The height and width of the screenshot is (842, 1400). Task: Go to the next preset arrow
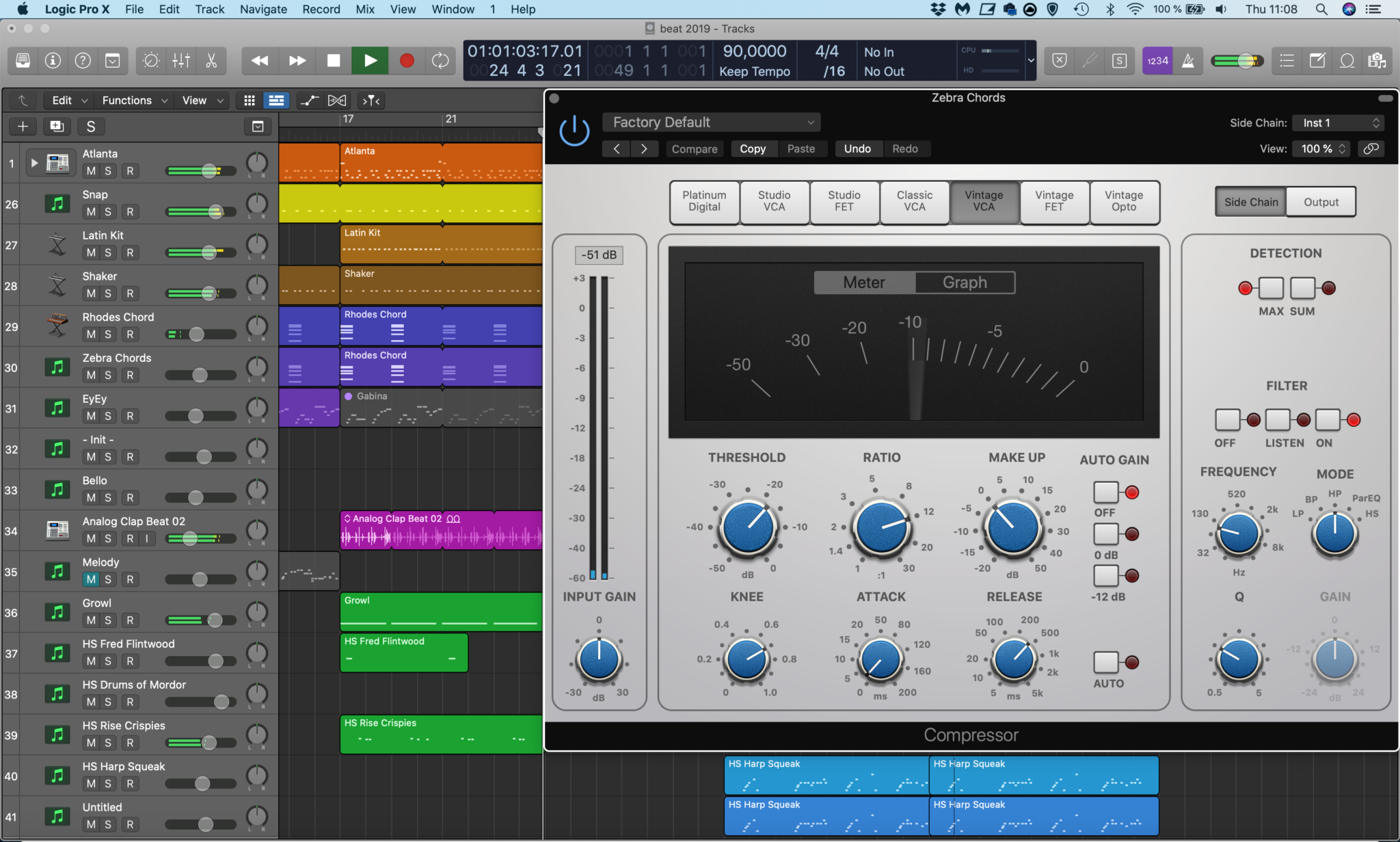644,149
